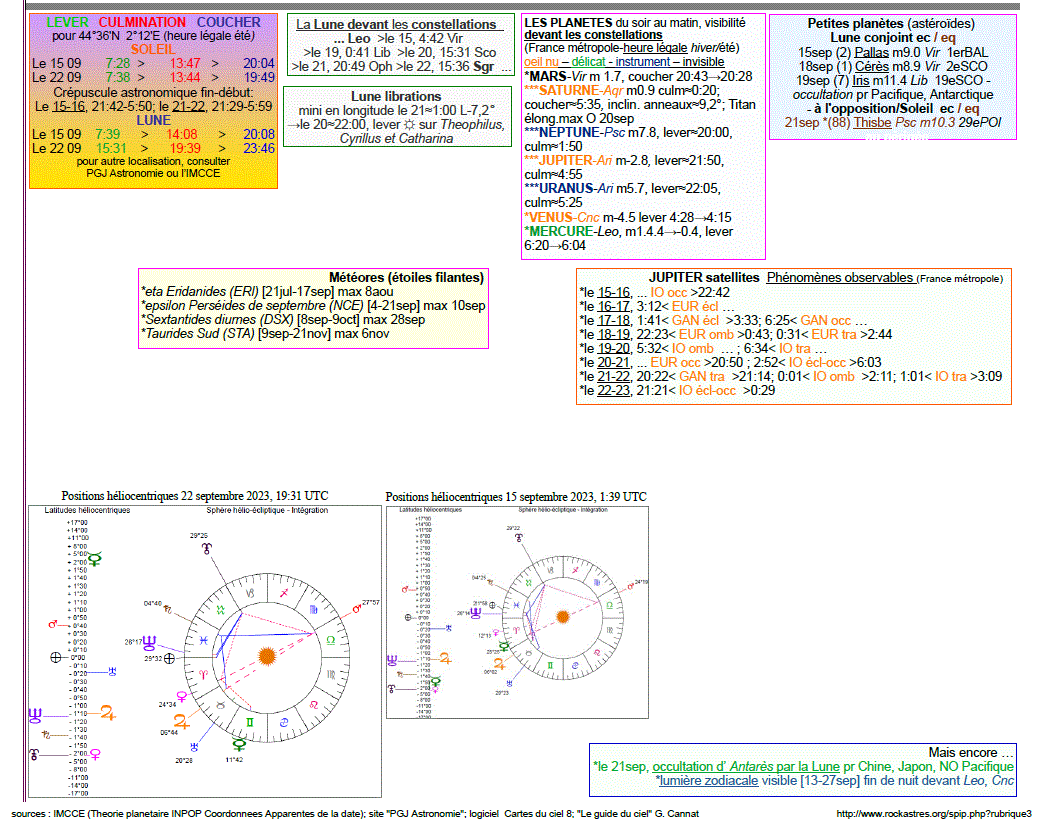
Task: Click the 'Météores (étoiles filantes)' heading
Action: (x=406, y=278)
